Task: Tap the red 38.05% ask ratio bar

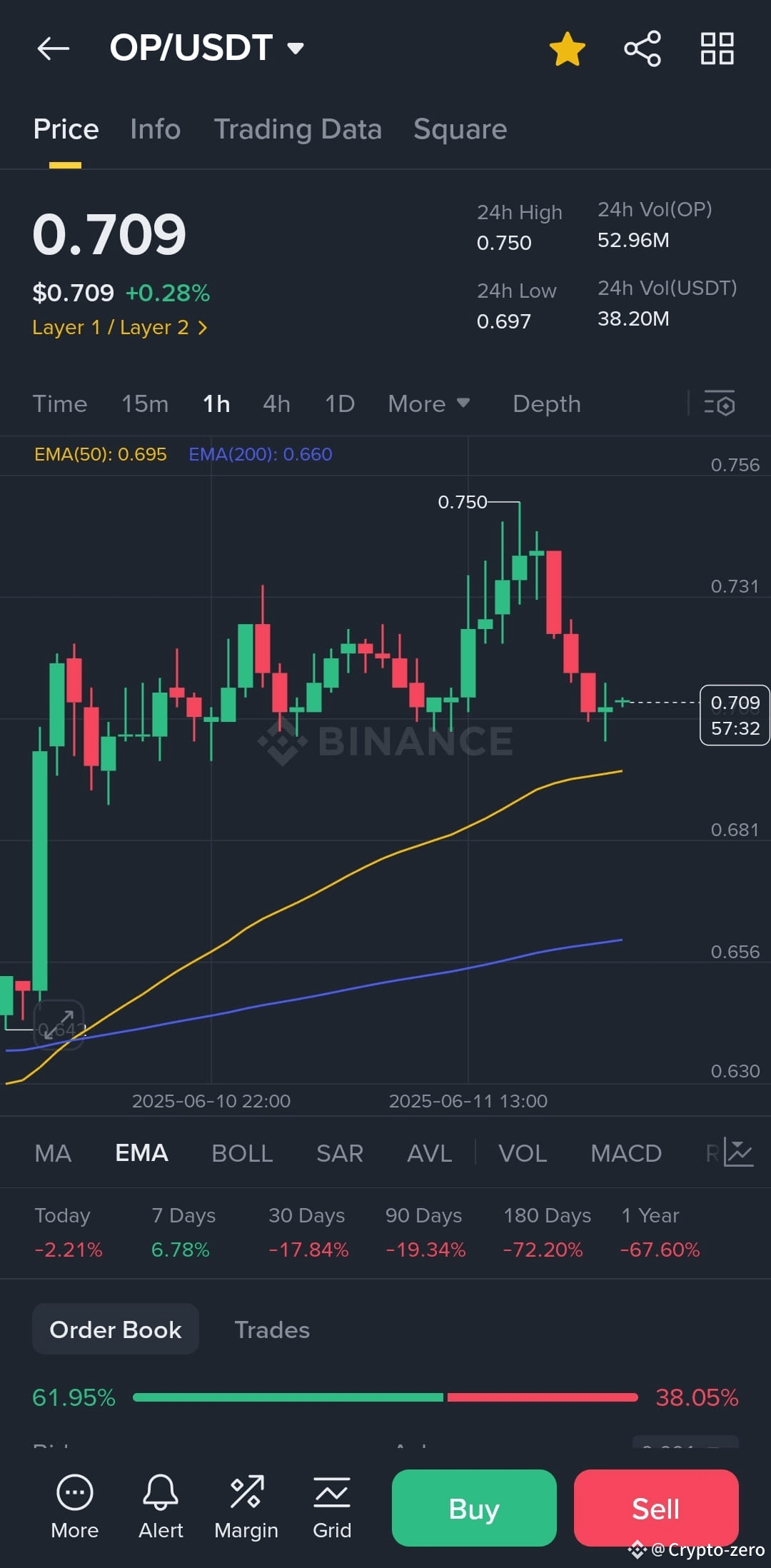Action: click(543, 1397)
